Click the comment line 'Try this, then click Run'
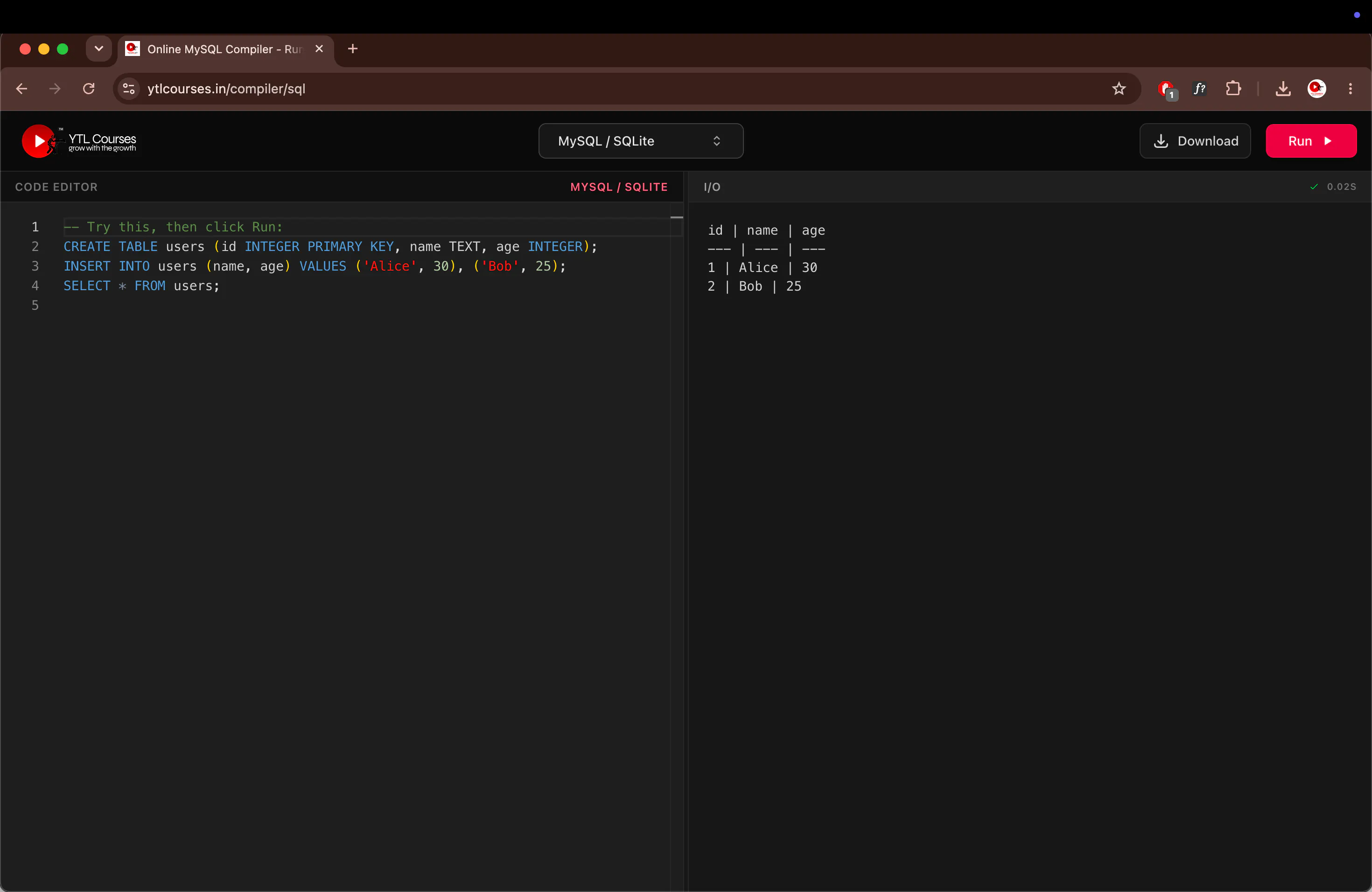Viewport: 1372px width, 892px height. (173, 227)
